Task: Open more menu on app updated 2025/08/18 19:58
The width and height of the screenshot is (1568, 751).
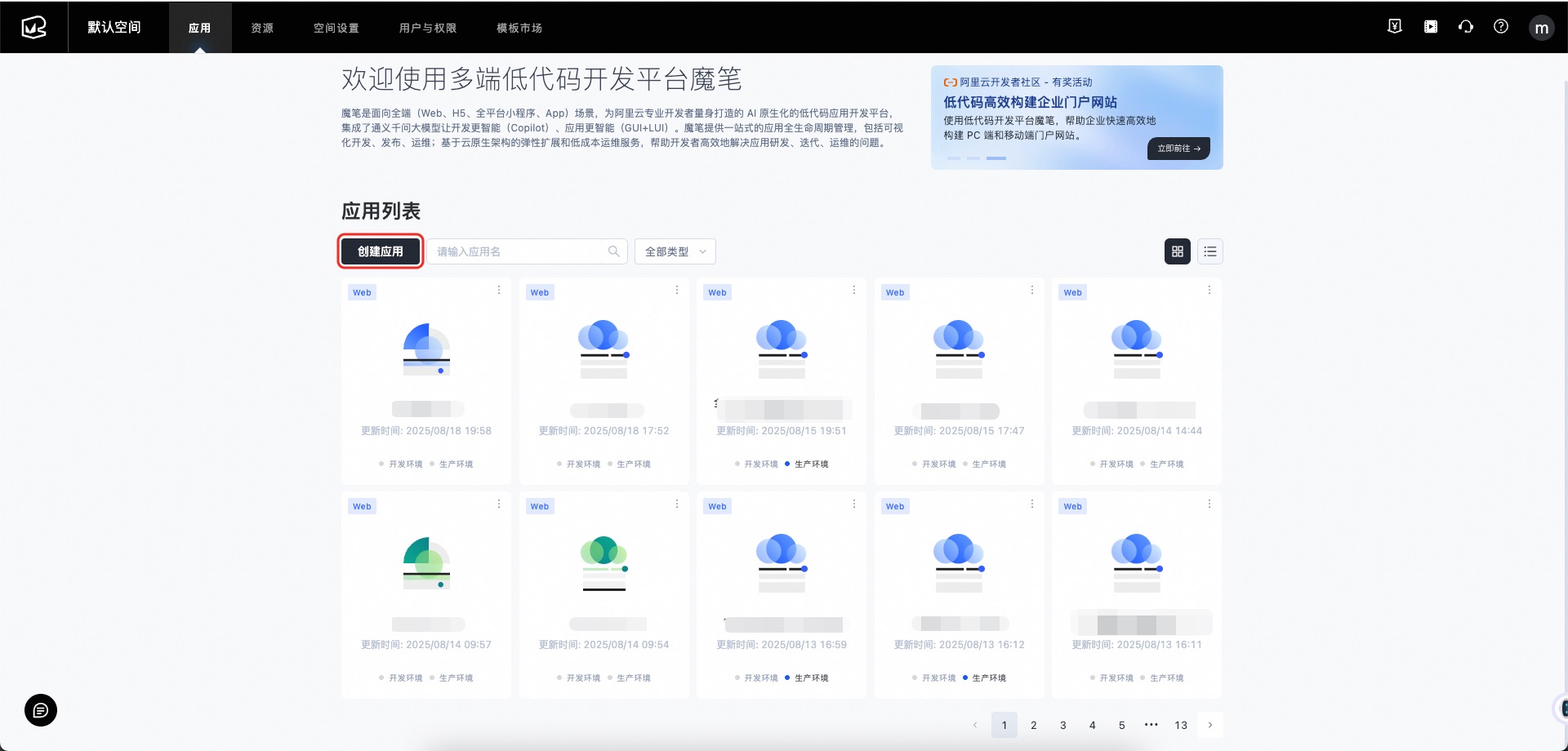Action: coord(499,290)
